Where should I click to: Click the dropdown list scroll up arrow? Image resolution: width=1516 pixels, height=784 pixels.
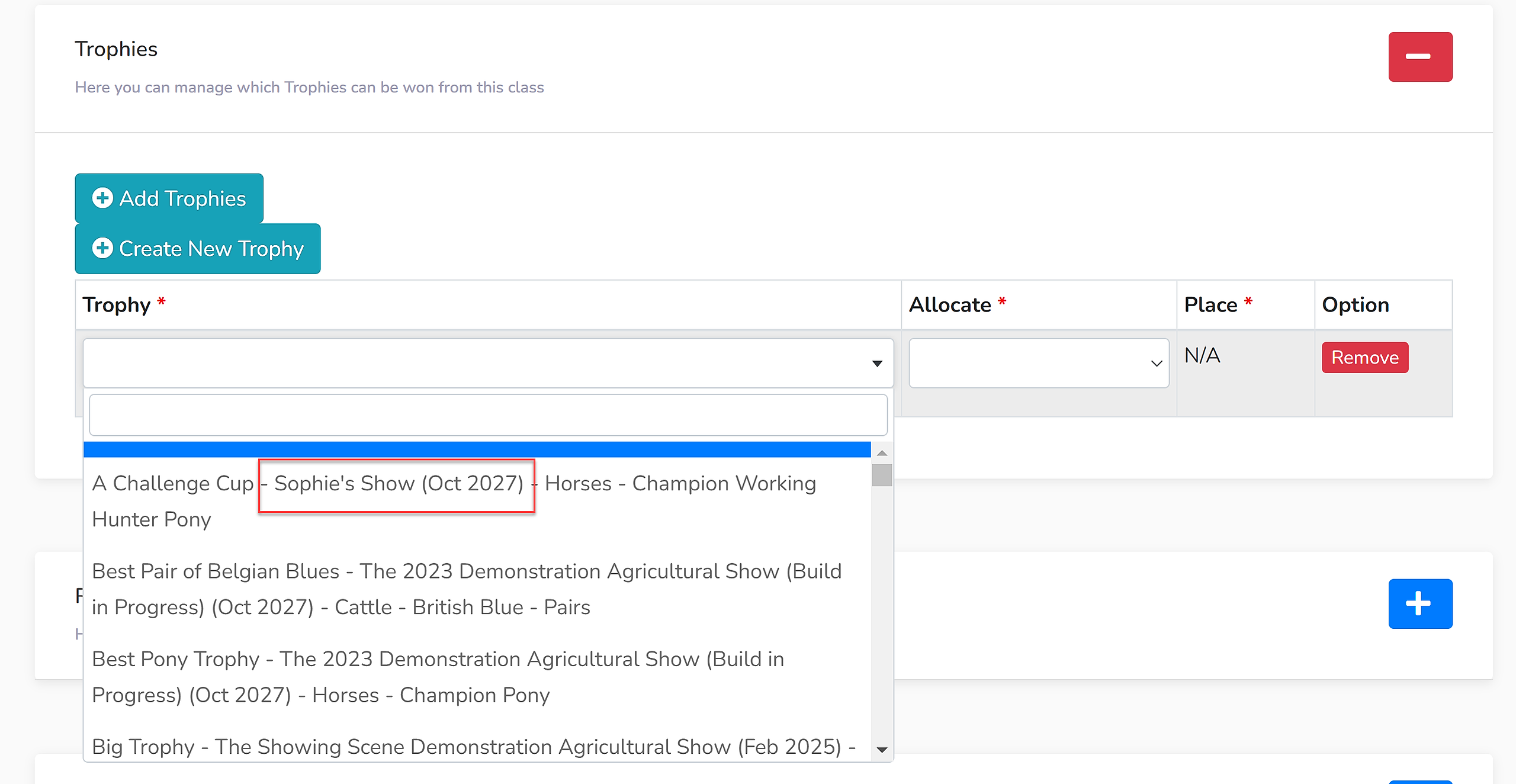pyautogui.click(x=882, y=453)
